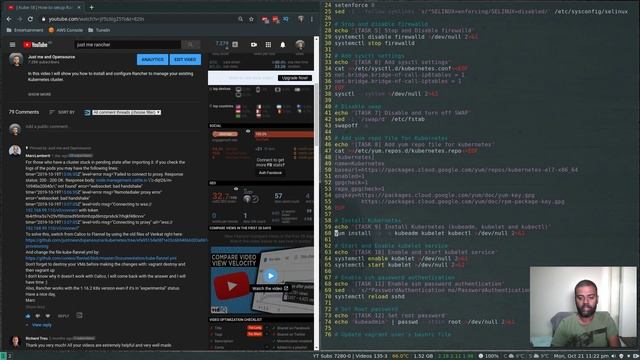Submit the search with the magnifier button
This screenshot has height=360, width=640.
tap(190, 44)
